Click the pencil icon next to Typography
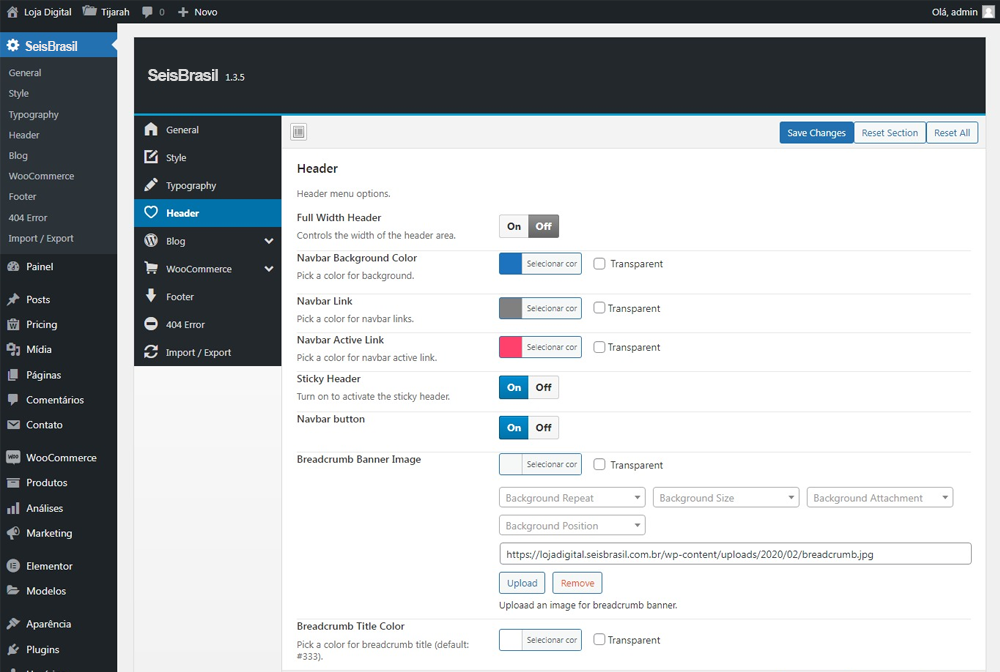The width and height of the screenshot is (1000, 672). tap(151, 185)
